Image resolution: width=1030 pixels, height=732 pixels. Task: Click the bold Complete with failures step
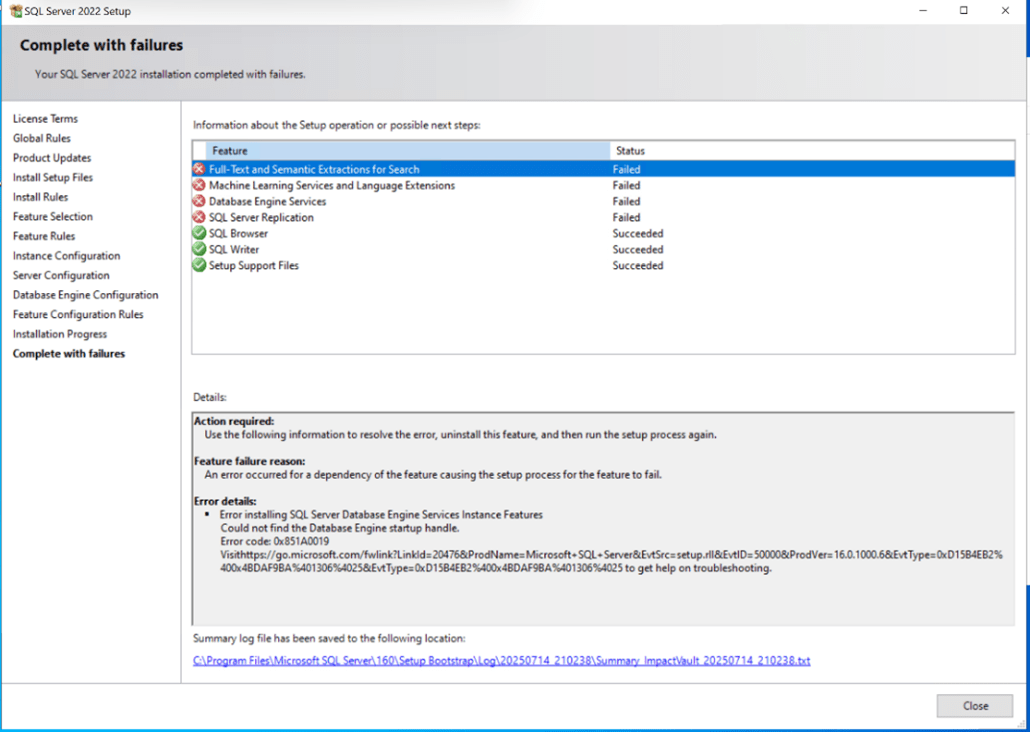pos(69,354)
